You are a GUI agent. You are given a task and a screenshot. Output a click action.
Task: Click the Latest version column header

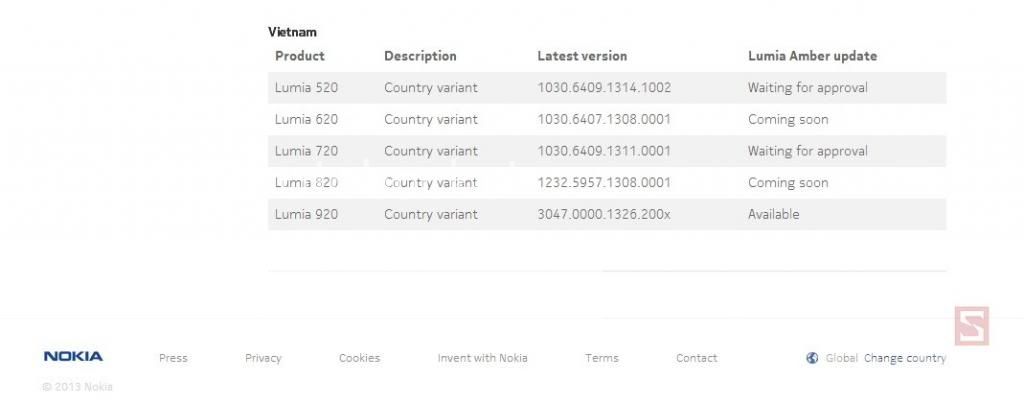pyautogui.click(x=582, y=56)
